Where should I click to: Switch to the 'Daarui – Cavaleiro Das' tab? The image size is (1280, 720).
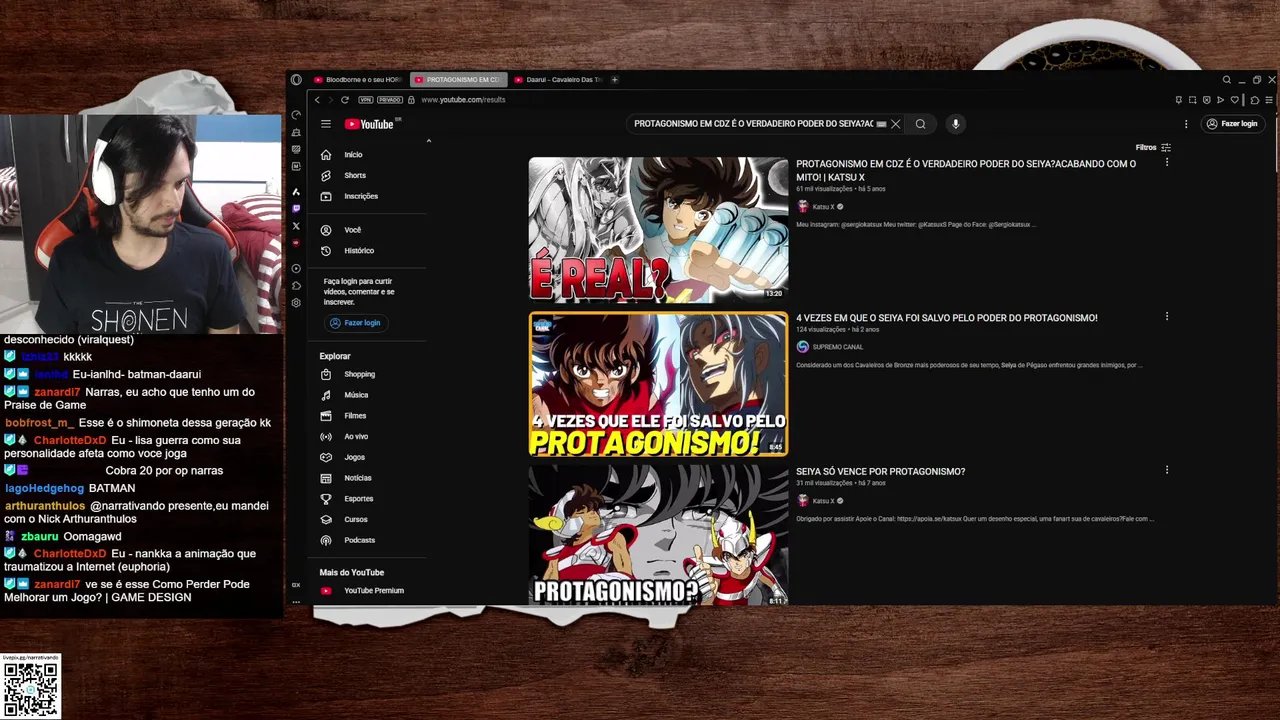[558, 80]
